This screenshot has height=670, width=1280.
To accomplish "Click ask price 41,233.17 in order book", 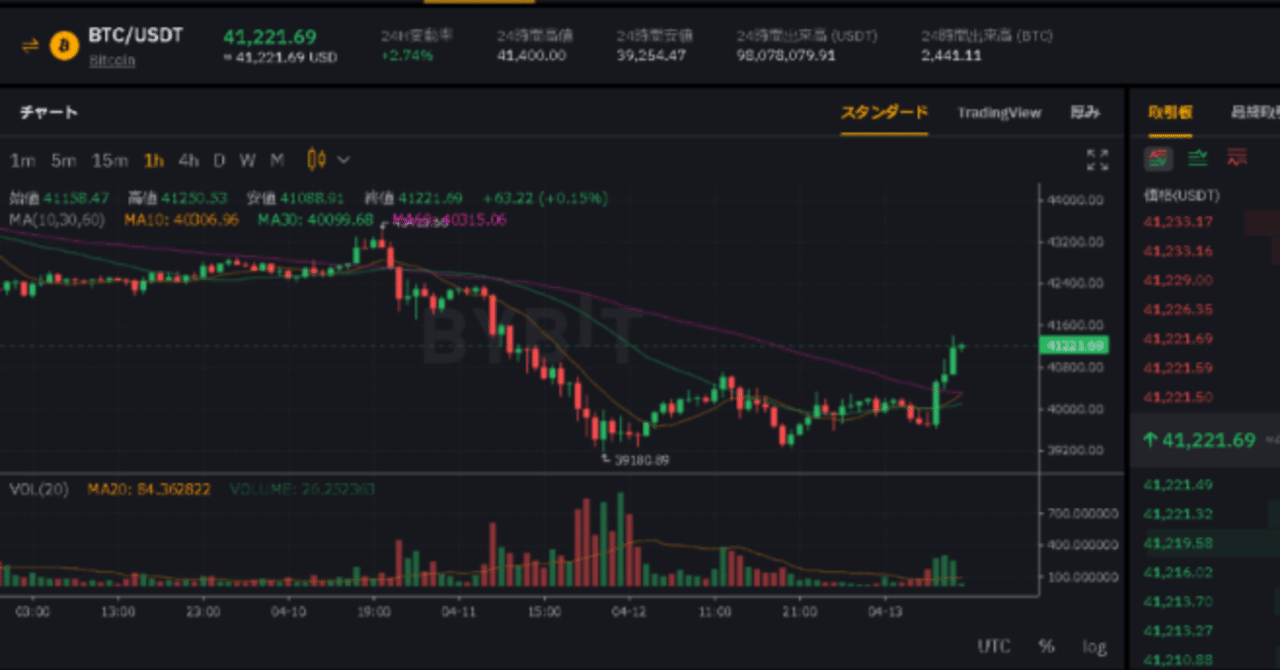I will coord(1178,222).
